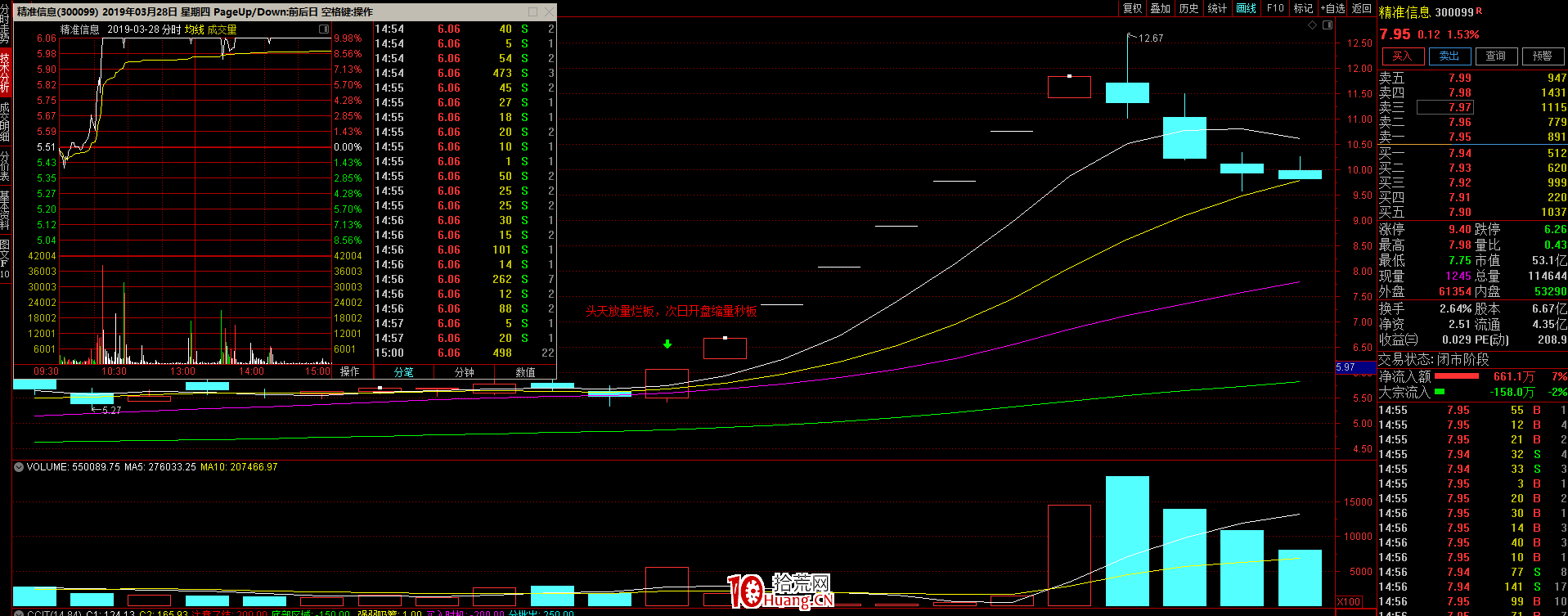This screenshot has height=616, width=1568.
Task: Click the 外盘 value 61354
Action: pyautogui.click(x=1456, y=292)
